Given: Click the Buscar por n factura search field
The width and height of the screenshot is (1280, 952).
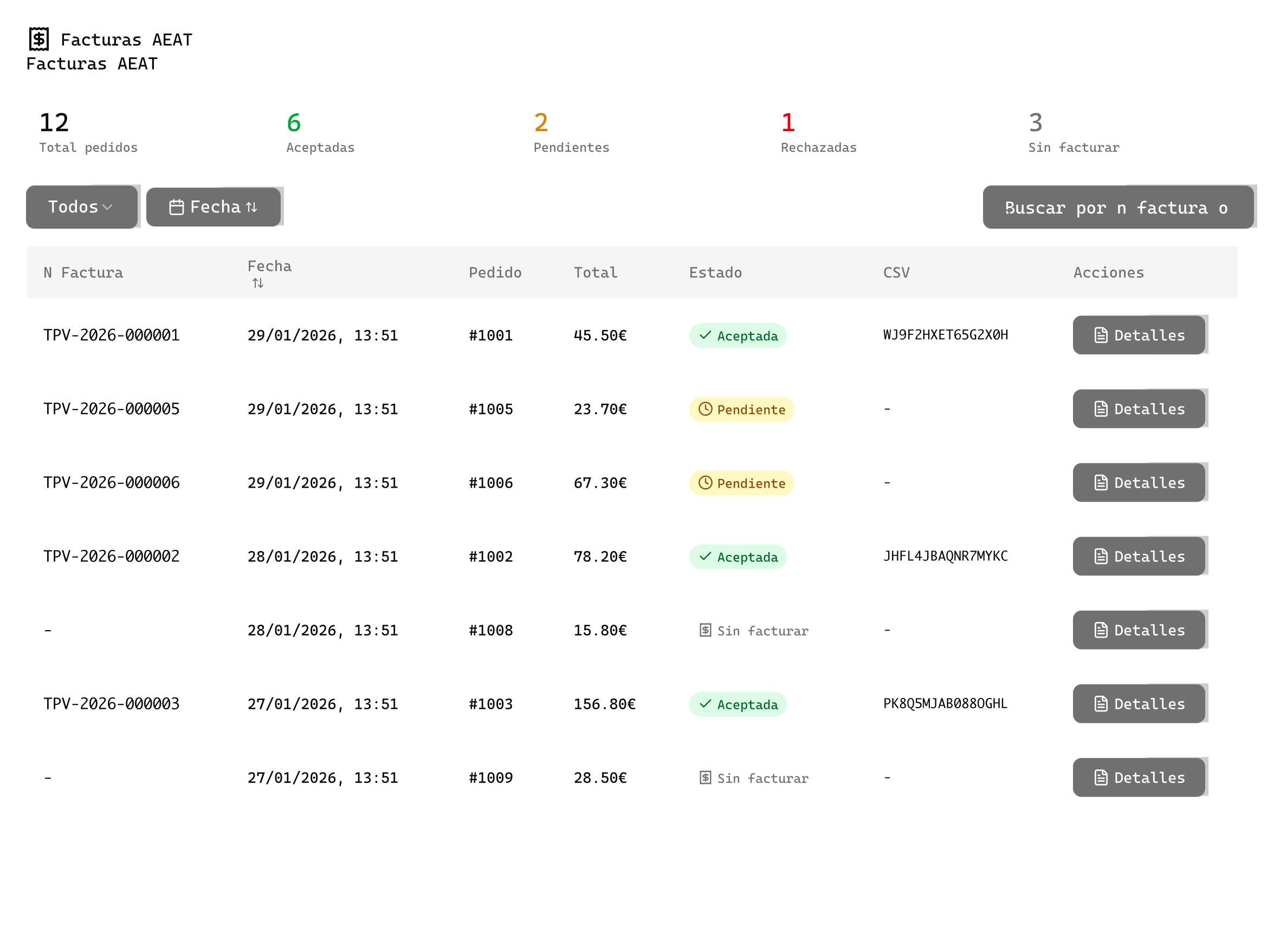Looking at the screenshot, I should [1117, 208].
